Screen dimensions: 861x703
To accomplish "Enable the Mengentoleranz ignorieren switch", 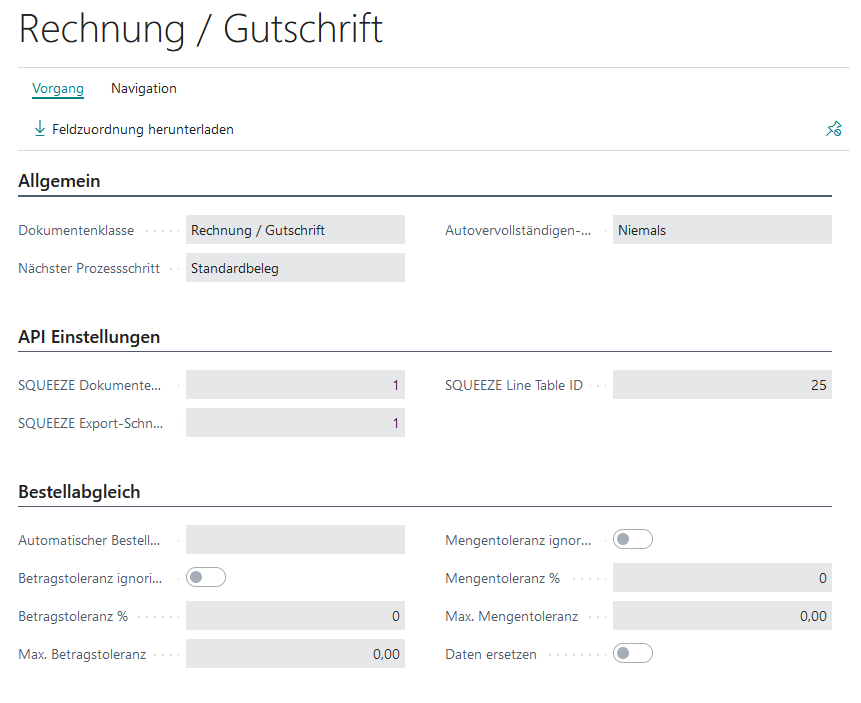I will (632, 540).
